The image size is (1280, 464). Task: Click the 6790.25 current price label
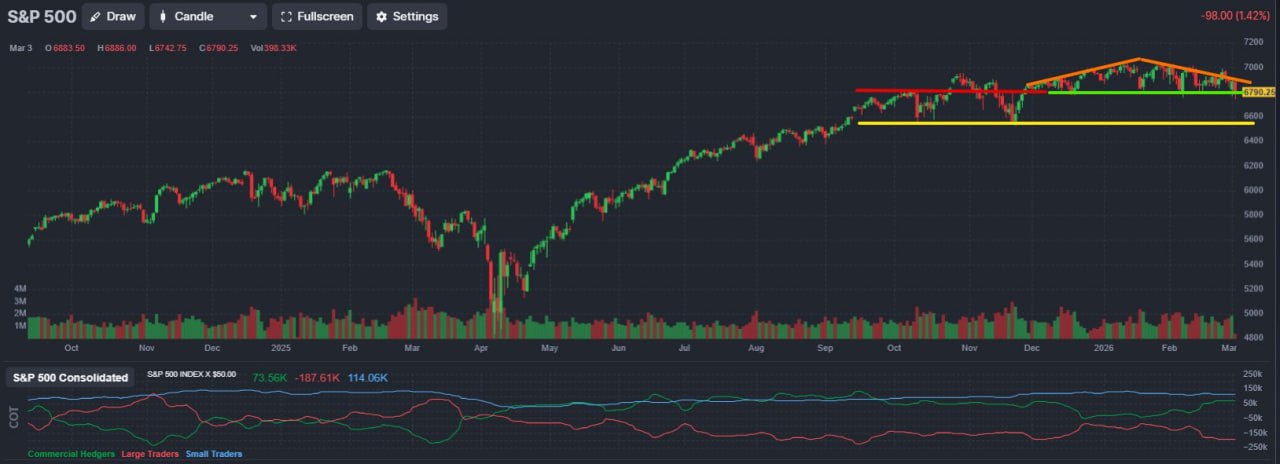point(1258,92)
